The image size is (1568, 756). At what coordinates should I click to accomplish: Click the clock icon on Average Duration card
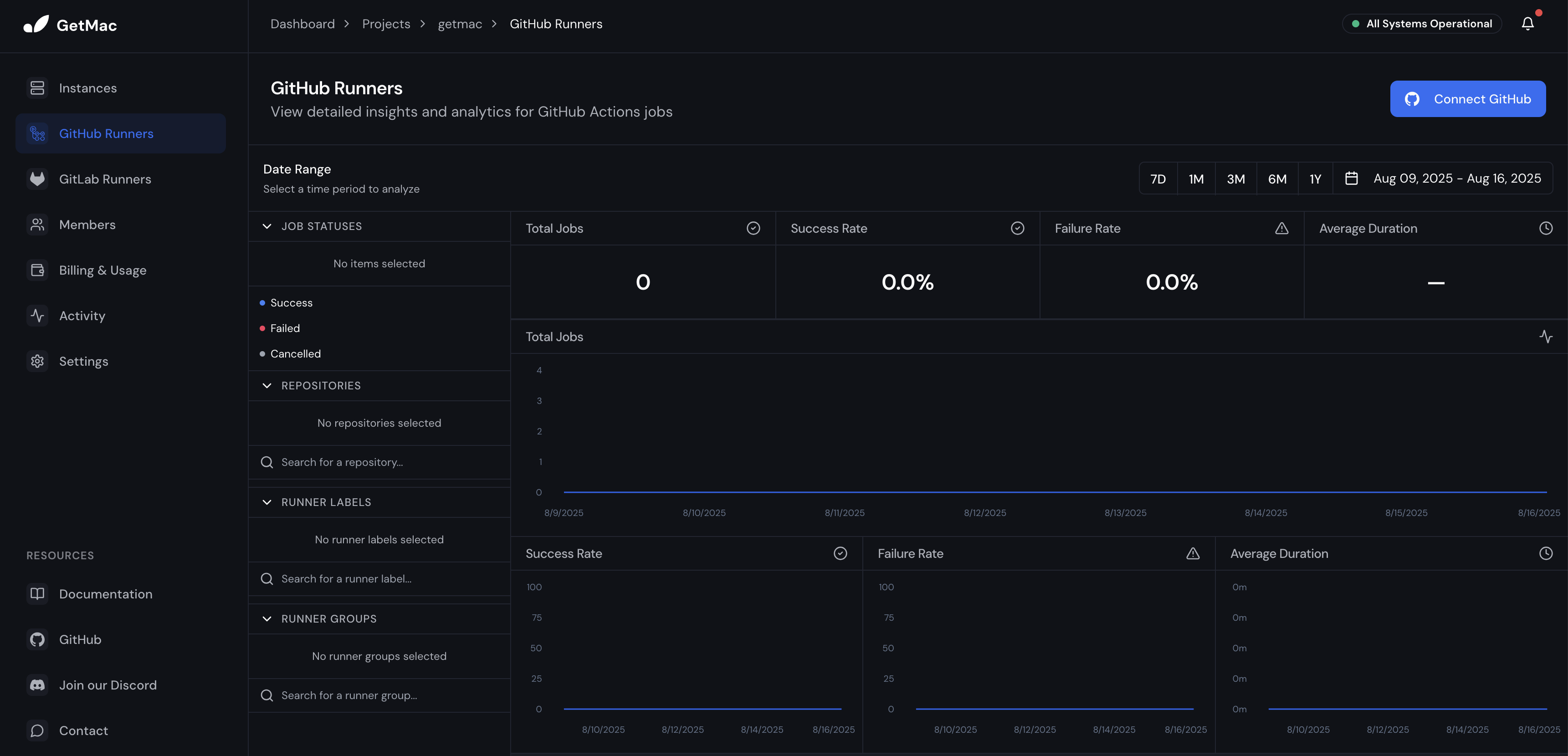coord(1546,228)
